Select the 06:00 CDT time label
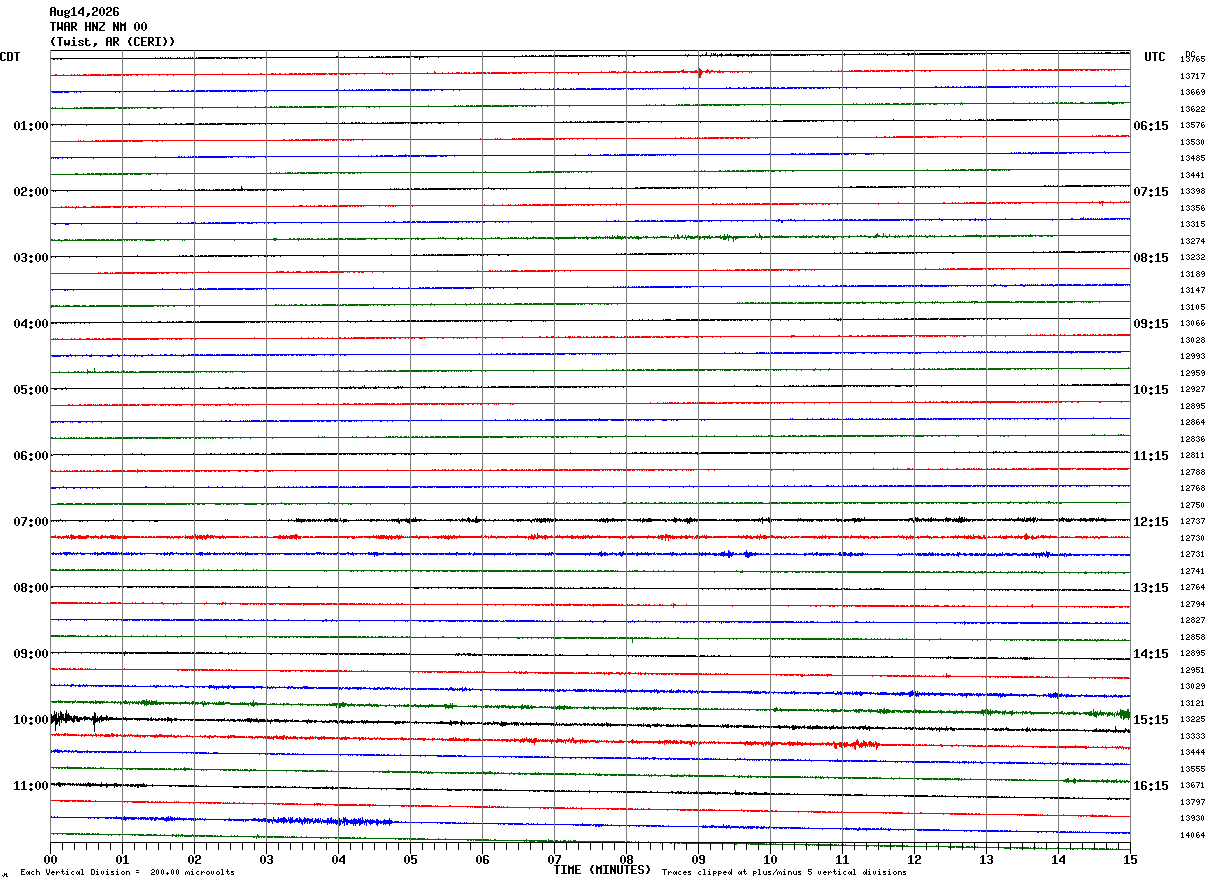The width and height of the screenshot is (1210, 886). tap(31, 456)
